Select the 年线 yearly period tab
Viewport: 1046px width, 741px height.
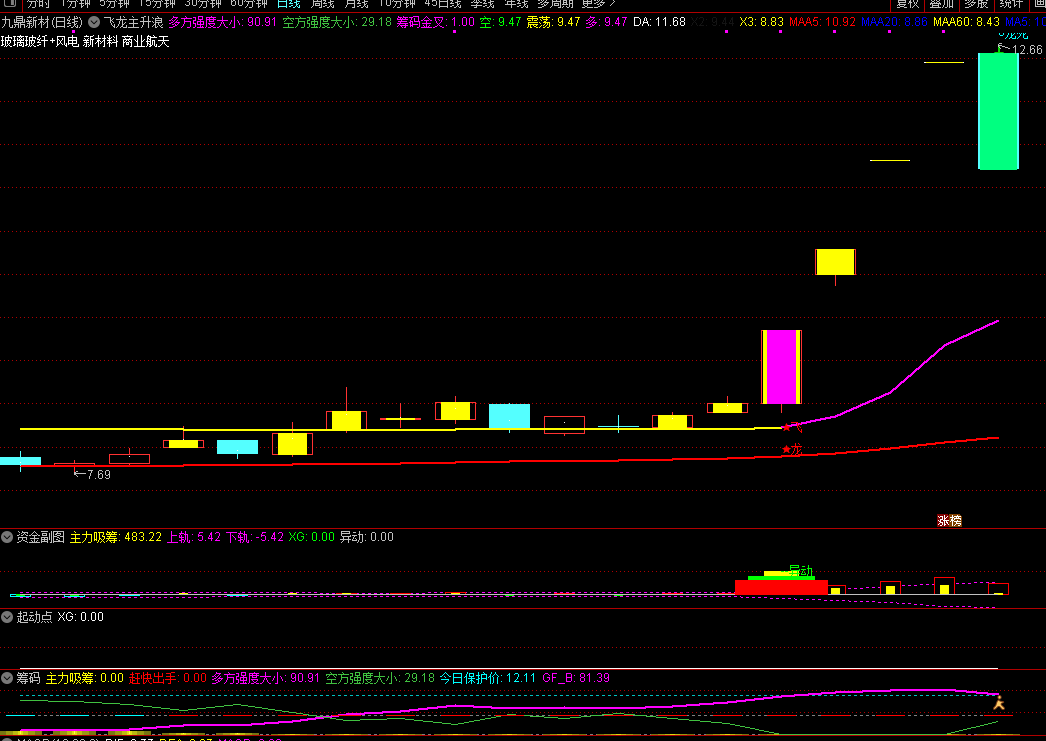click(x=516, y=4)
